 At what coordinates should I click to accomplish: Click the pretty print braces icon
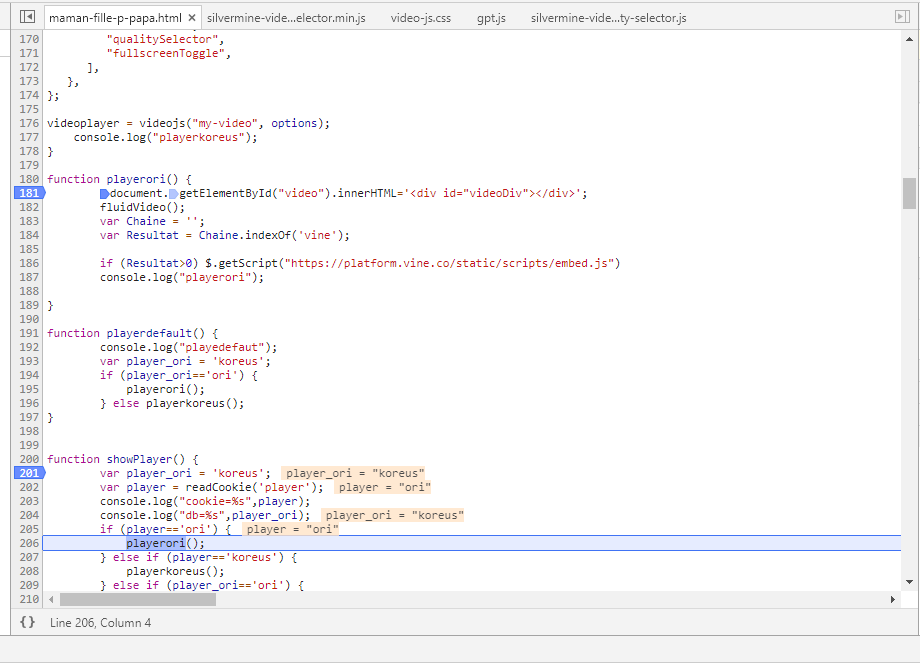coord(27,622)
